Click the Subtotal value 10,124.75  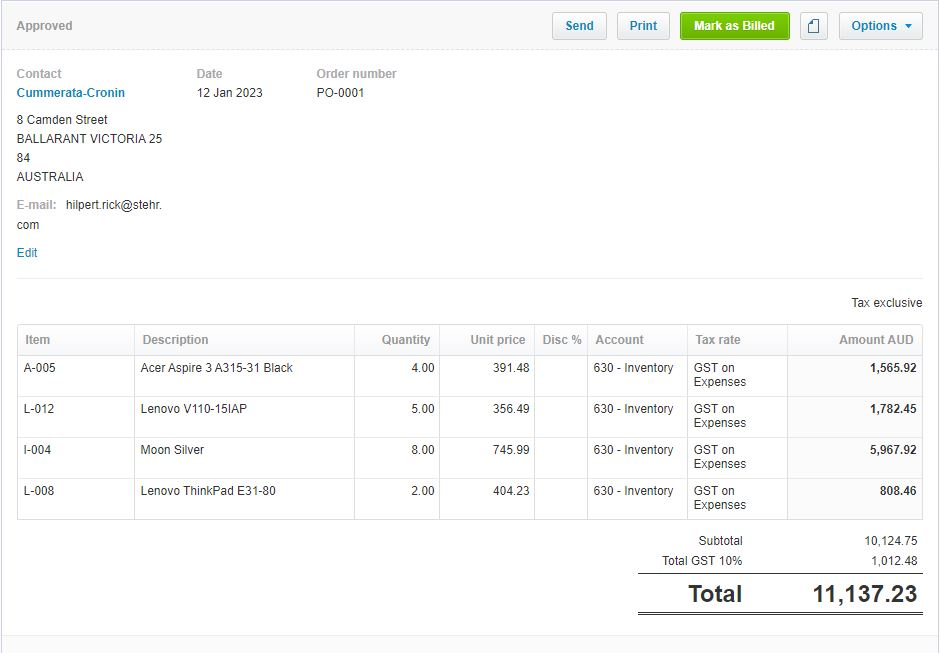(891, 540)
